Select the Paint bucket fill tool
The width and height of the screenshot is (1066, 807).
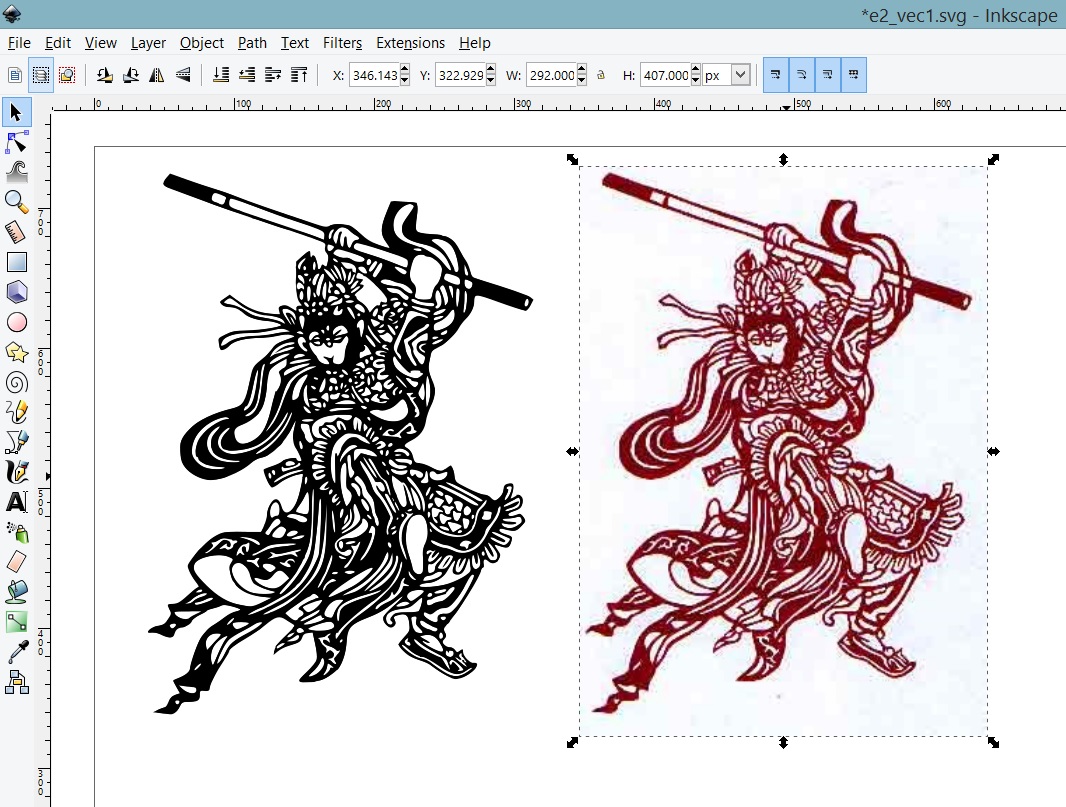[16, 592]
